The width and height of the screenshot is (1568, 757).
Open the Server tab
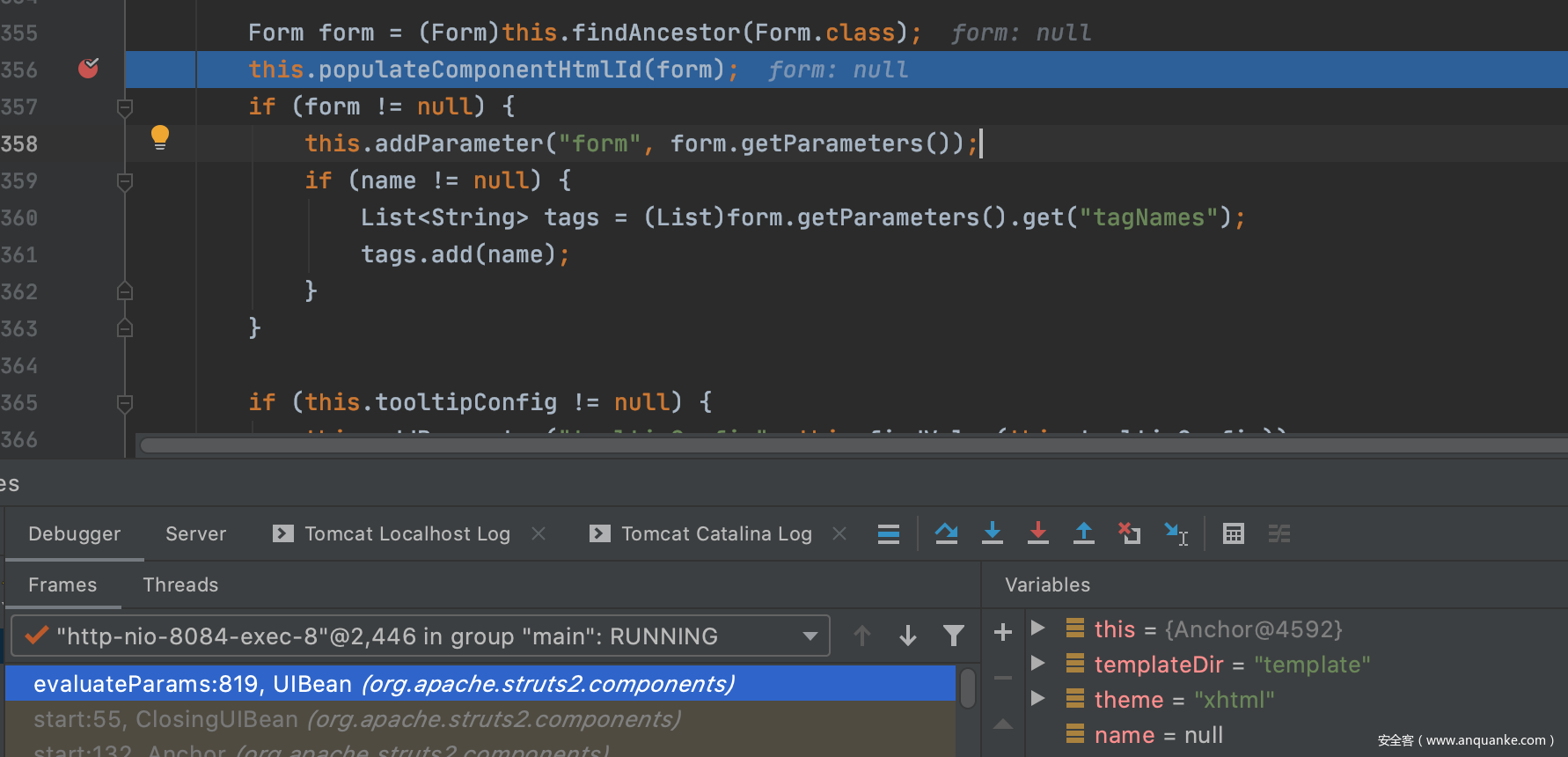point(195,533)
